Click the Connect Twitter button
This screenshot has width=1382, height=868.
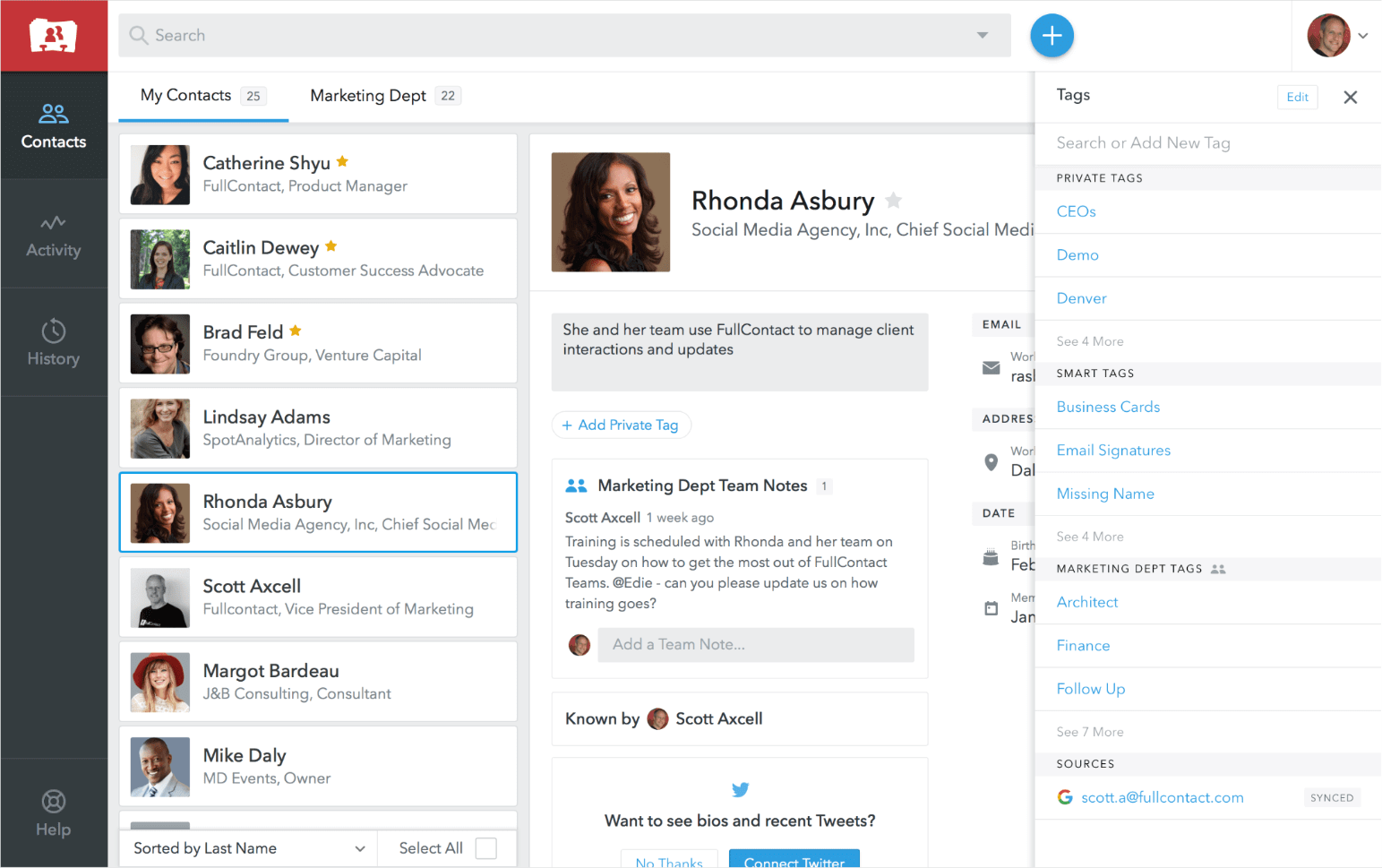click(794, 860)
